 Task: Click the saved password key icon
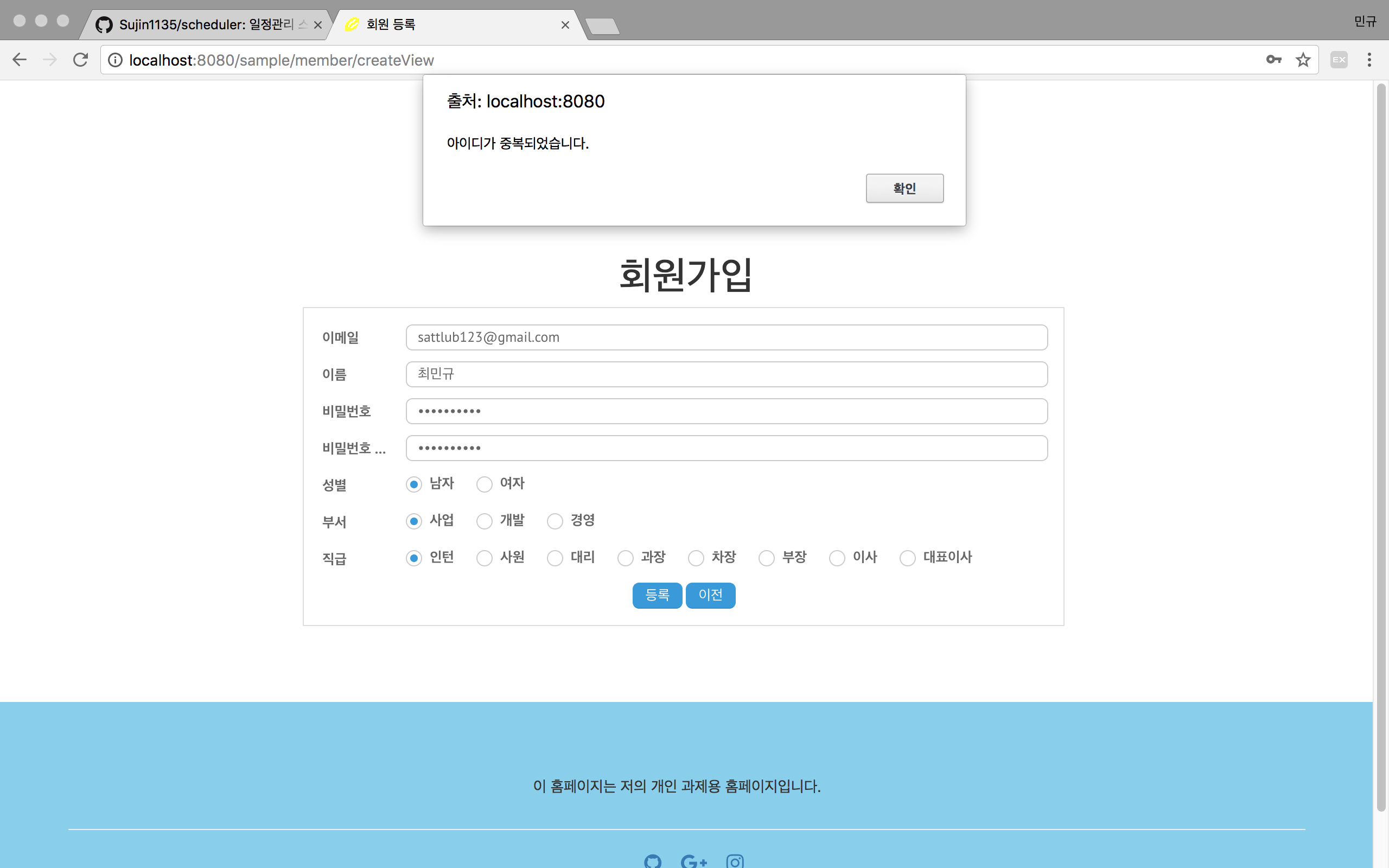pos(1273,60)
